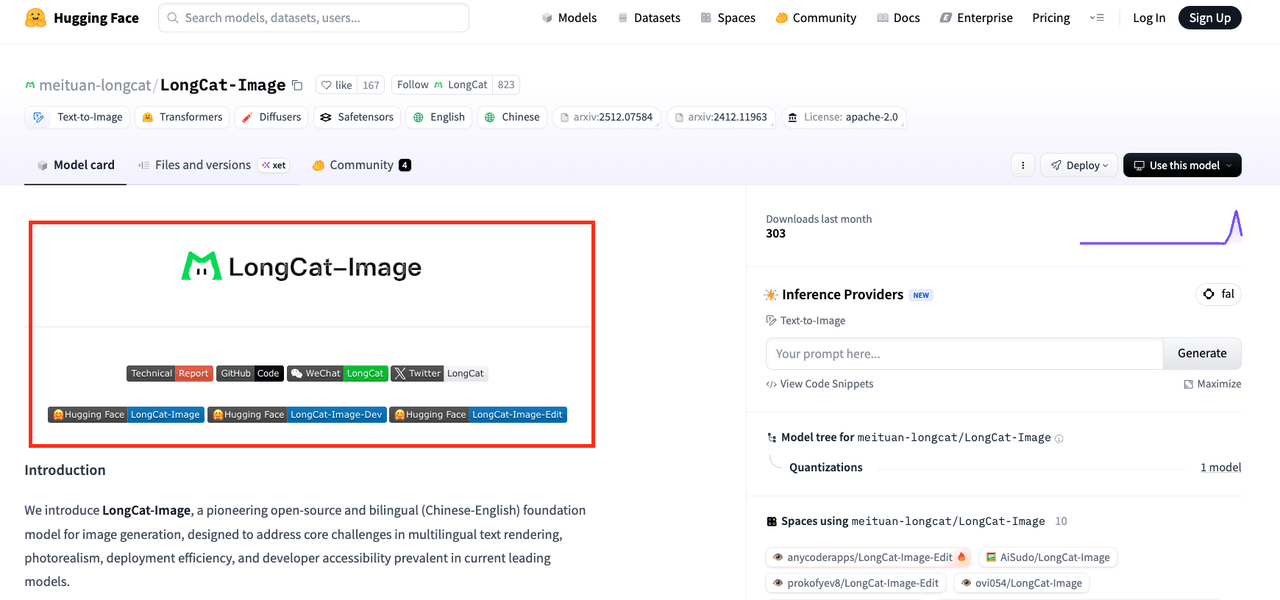The height and width of the screenshot is (600, 1280).
Task: Click the model tree info icon
Action: click(x=1059, y=438)
